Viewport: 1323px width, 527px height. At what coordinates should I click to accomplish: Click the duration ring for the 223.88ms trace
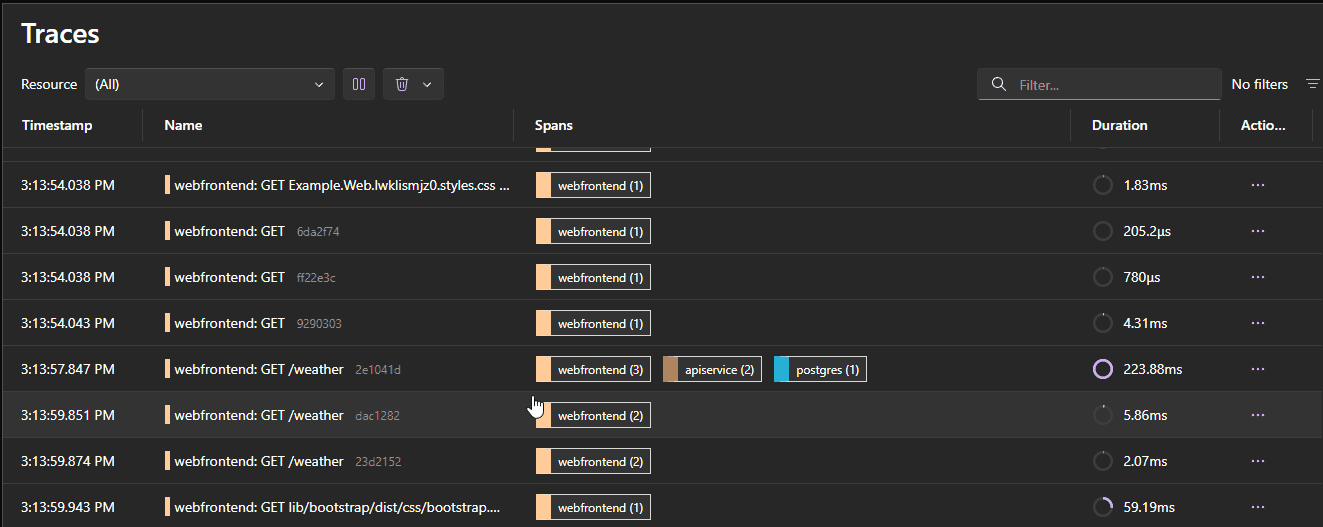point(1103,369)
